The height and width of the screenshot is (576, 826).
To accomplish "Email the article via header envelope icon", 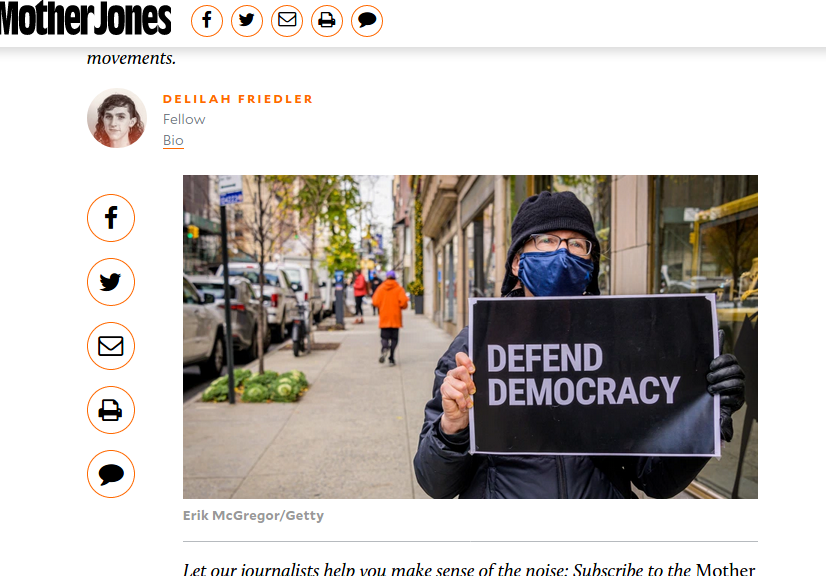I will [x=287, y=21].
